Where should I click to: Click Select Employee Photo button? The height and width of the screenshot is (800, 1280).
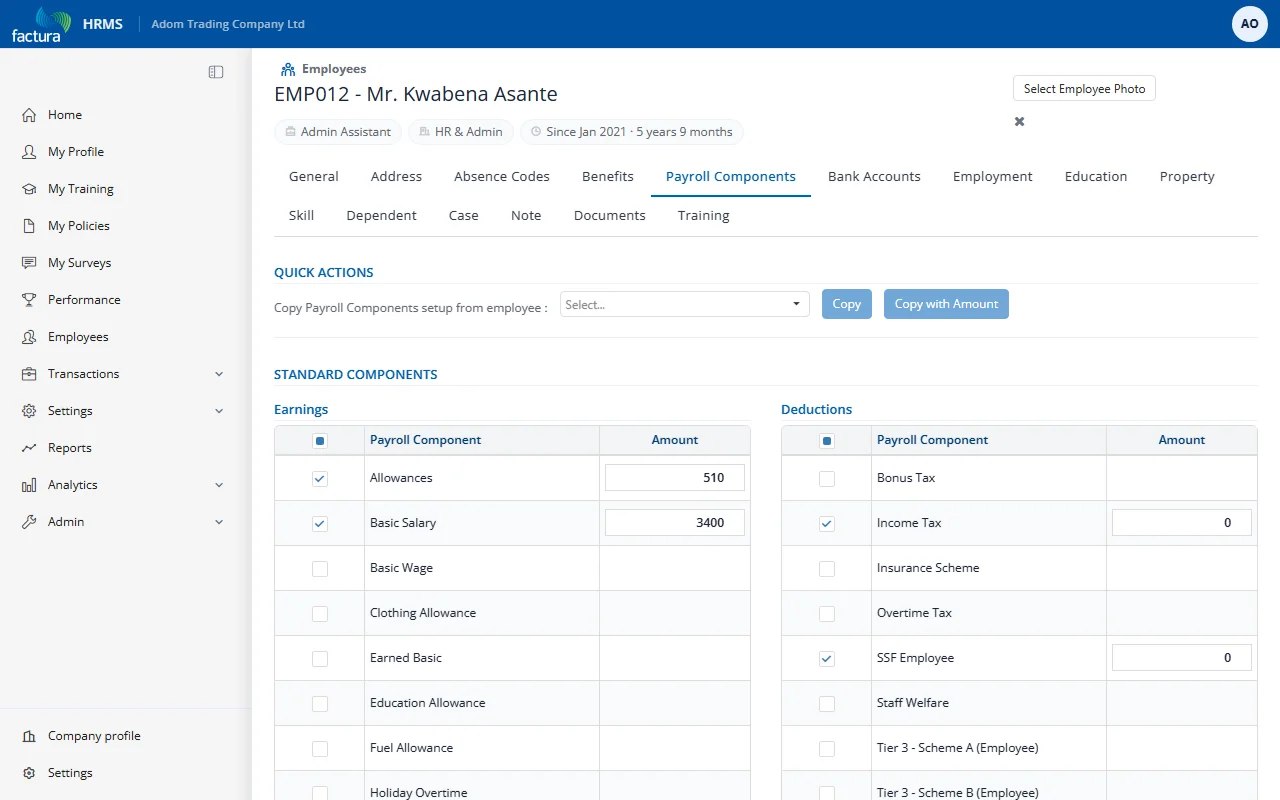pyautogui.click(x=1085, y=89)
